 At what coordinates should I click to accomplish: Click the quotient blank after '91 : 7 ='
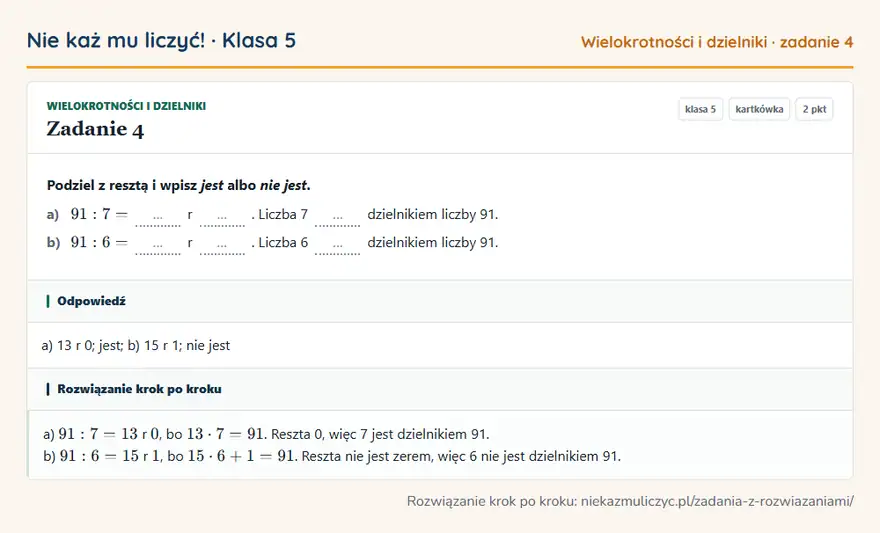tap(158, 216)
